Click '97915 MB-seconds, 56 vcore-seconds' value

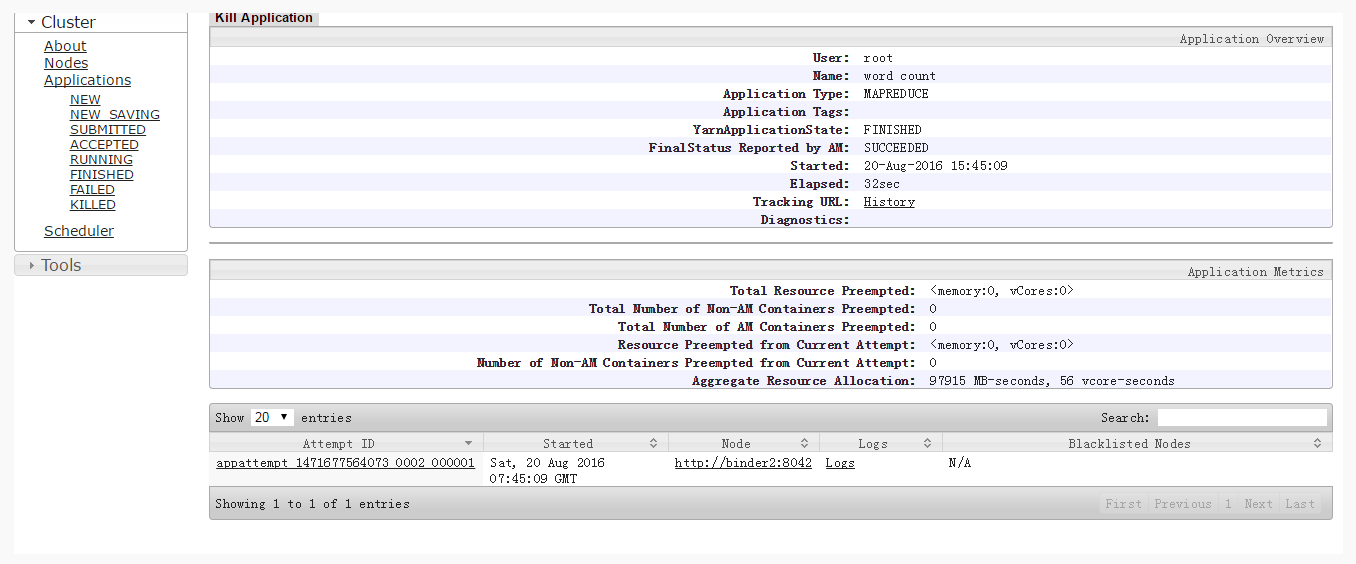[1052, 381]
